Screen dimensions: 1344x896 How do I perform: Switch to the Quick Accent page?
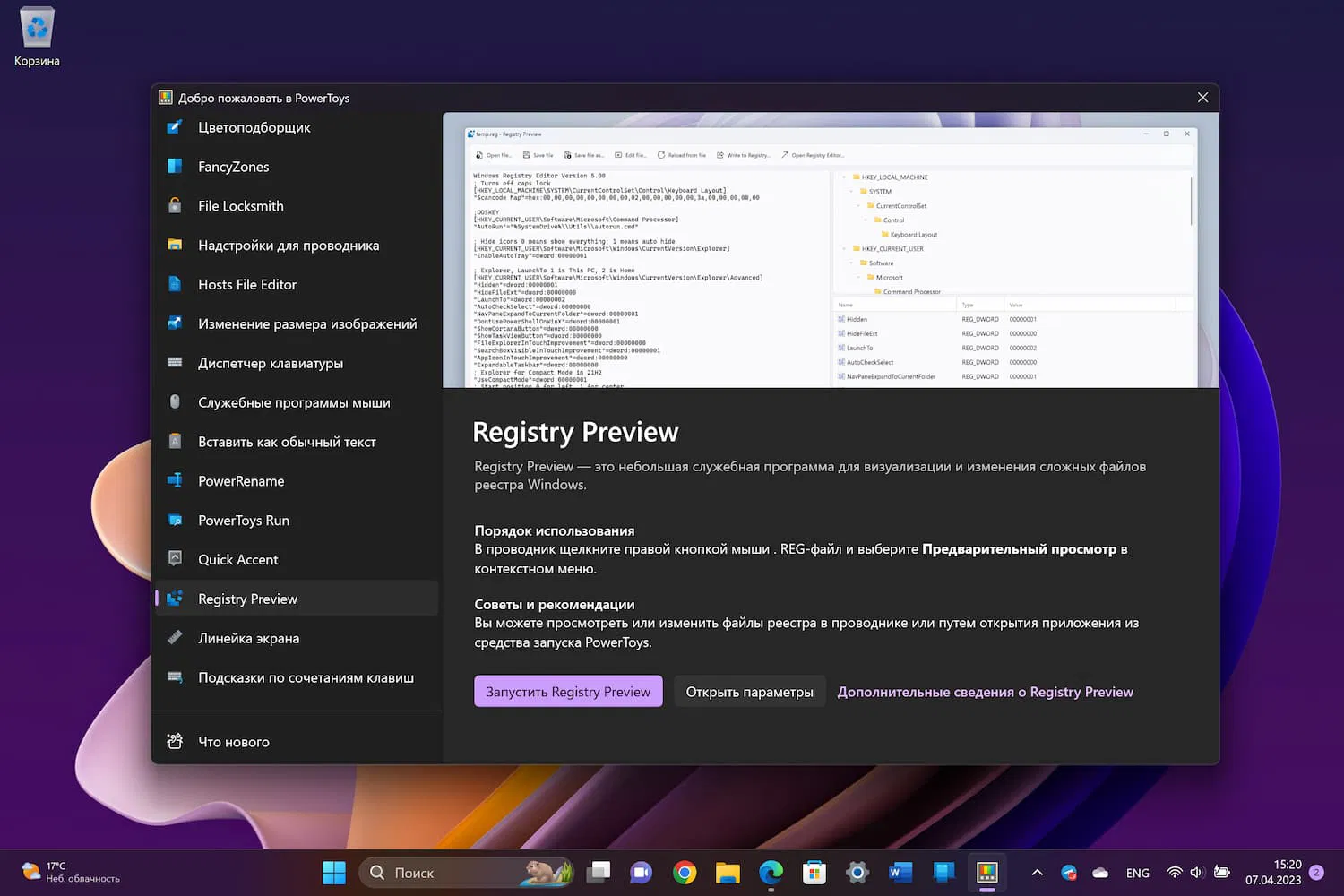(x=297, y=559)
